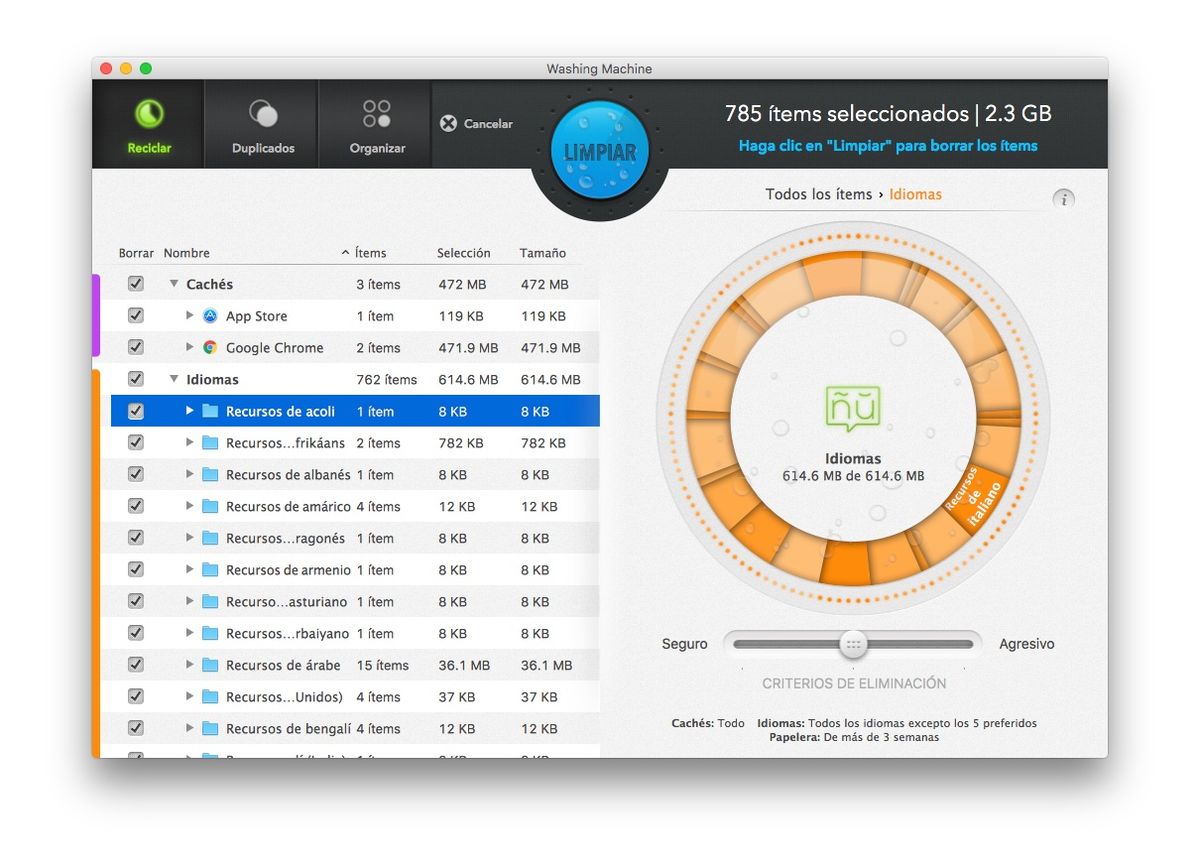Screen dimensions: 1200x863
Task: Click the Idiomas breadcrumb label
Action: 915,194
